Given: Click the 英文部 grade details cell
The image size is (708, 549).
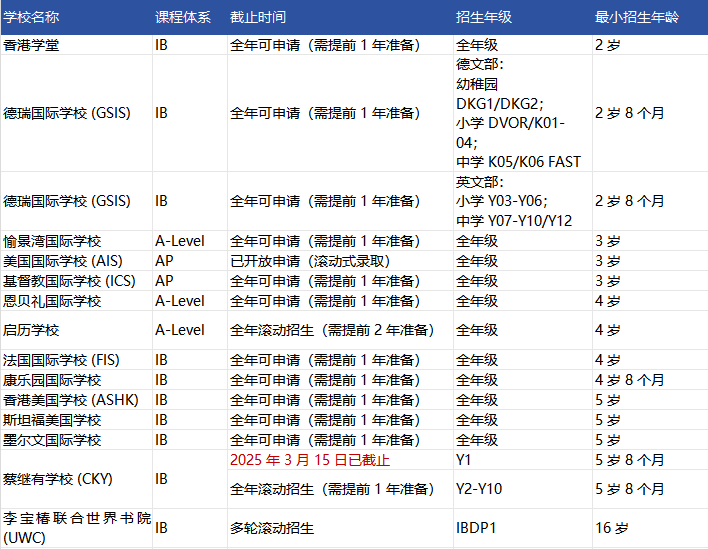Looking at the screenshot, I should coord(523,201).
